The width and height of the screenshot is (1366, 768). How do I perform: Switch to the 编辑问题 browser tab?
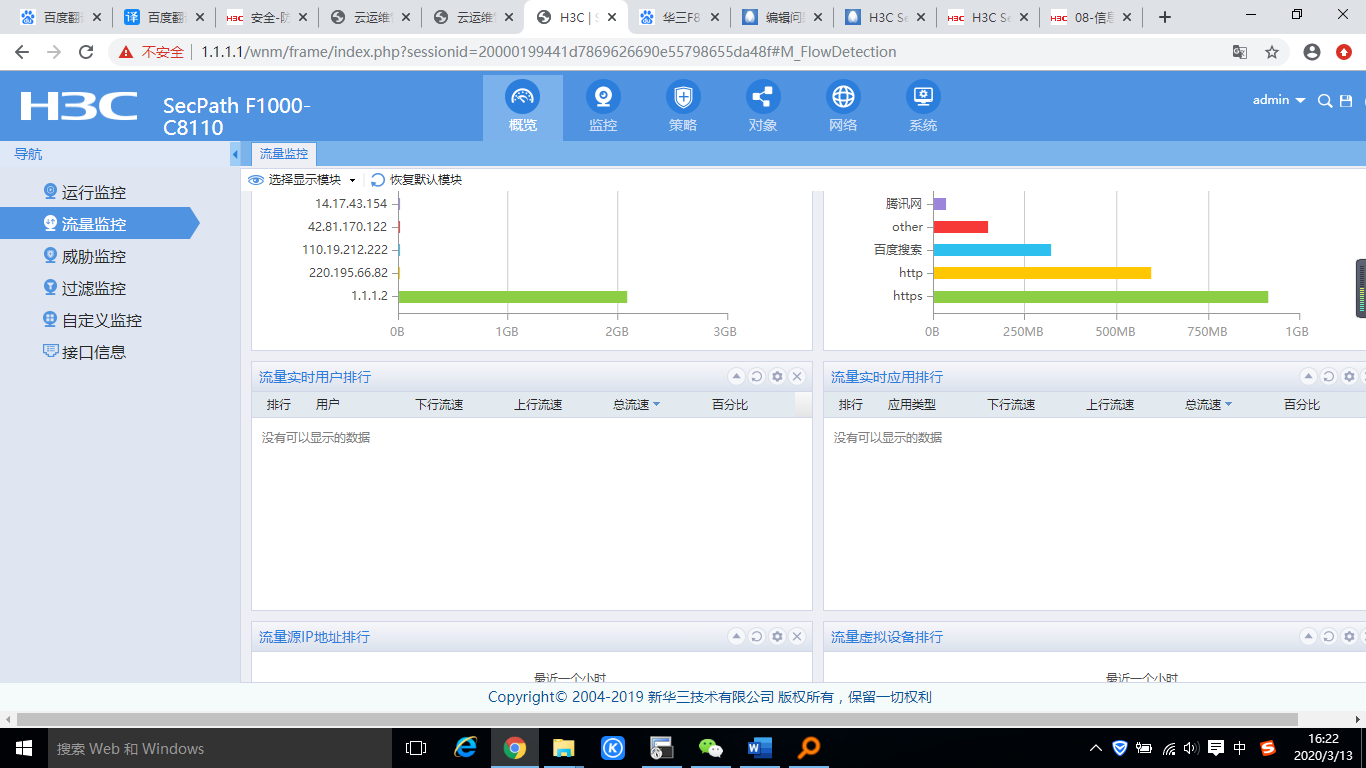pos(783,17)
